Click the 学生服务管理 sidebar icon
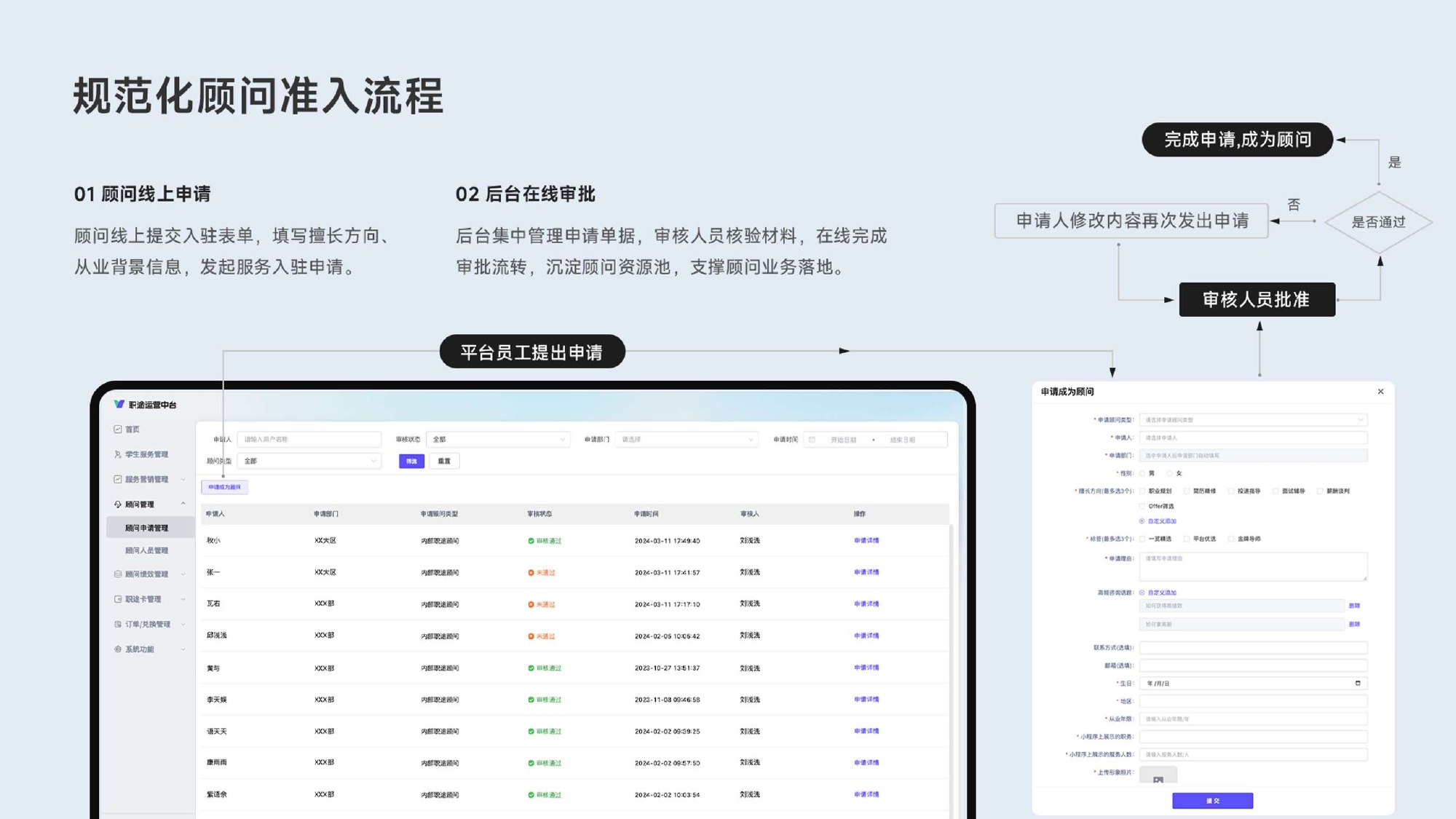1456x819 pixels. coord(117,454)
